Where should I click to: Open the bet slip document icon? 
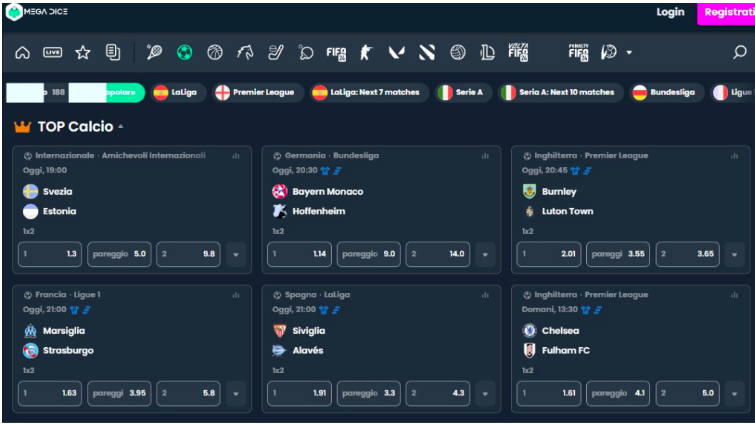tap(113, 52)
